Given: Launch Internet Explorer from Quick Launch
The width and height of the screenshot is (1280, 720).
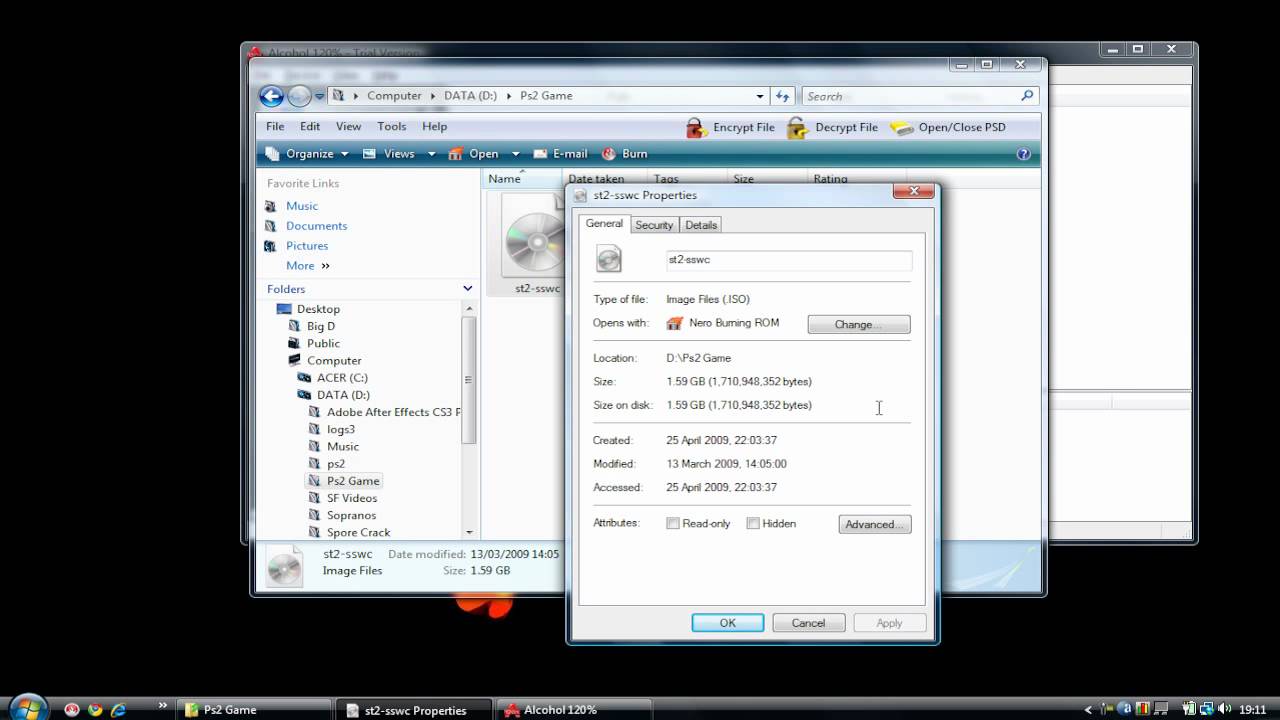Looking at the screenshot, I should coord(118,710).
